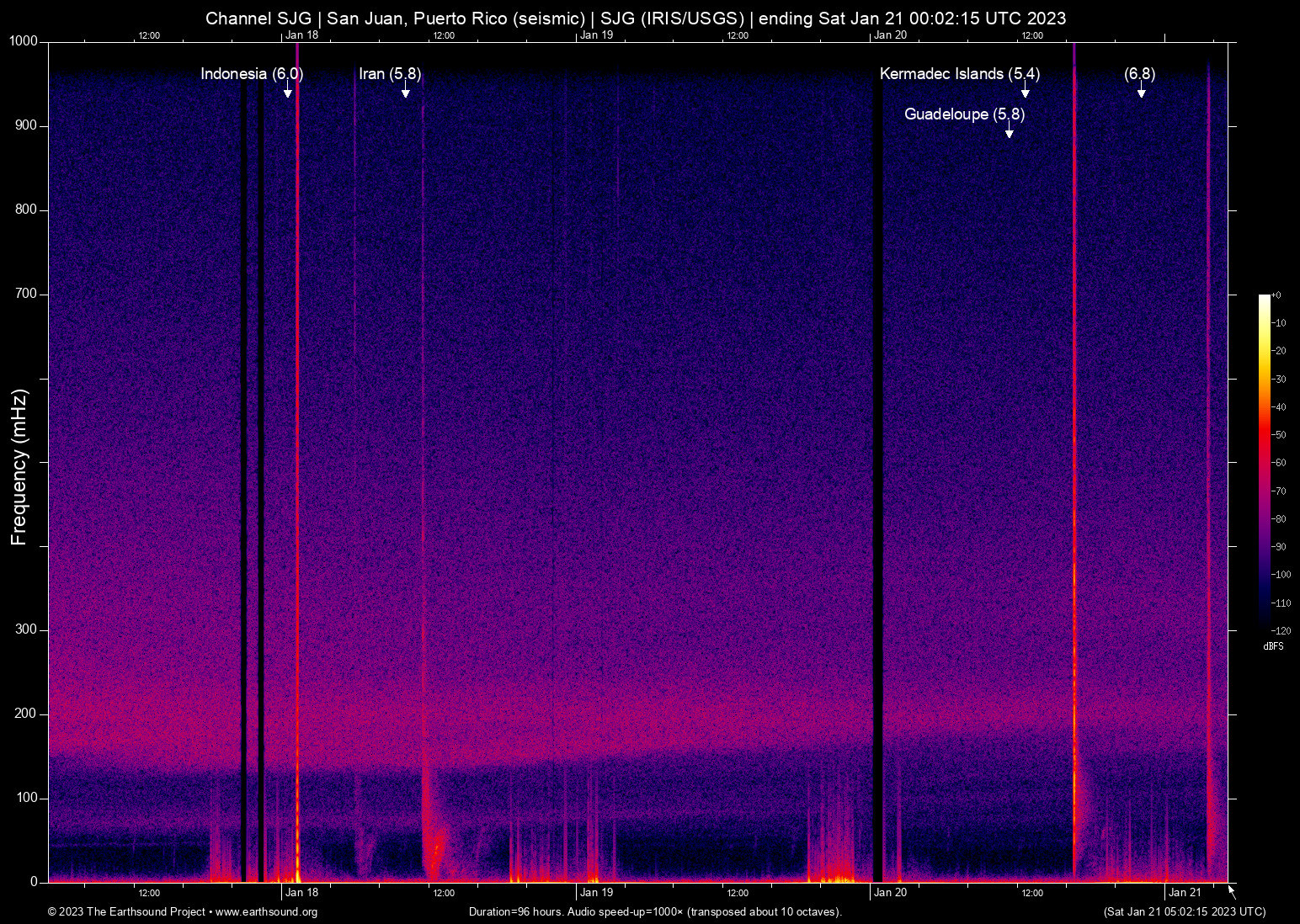The height and width of the screenshot is (924, 1300).
Task: Click the dBFS color scale bar
Action: click(1264, 461)
